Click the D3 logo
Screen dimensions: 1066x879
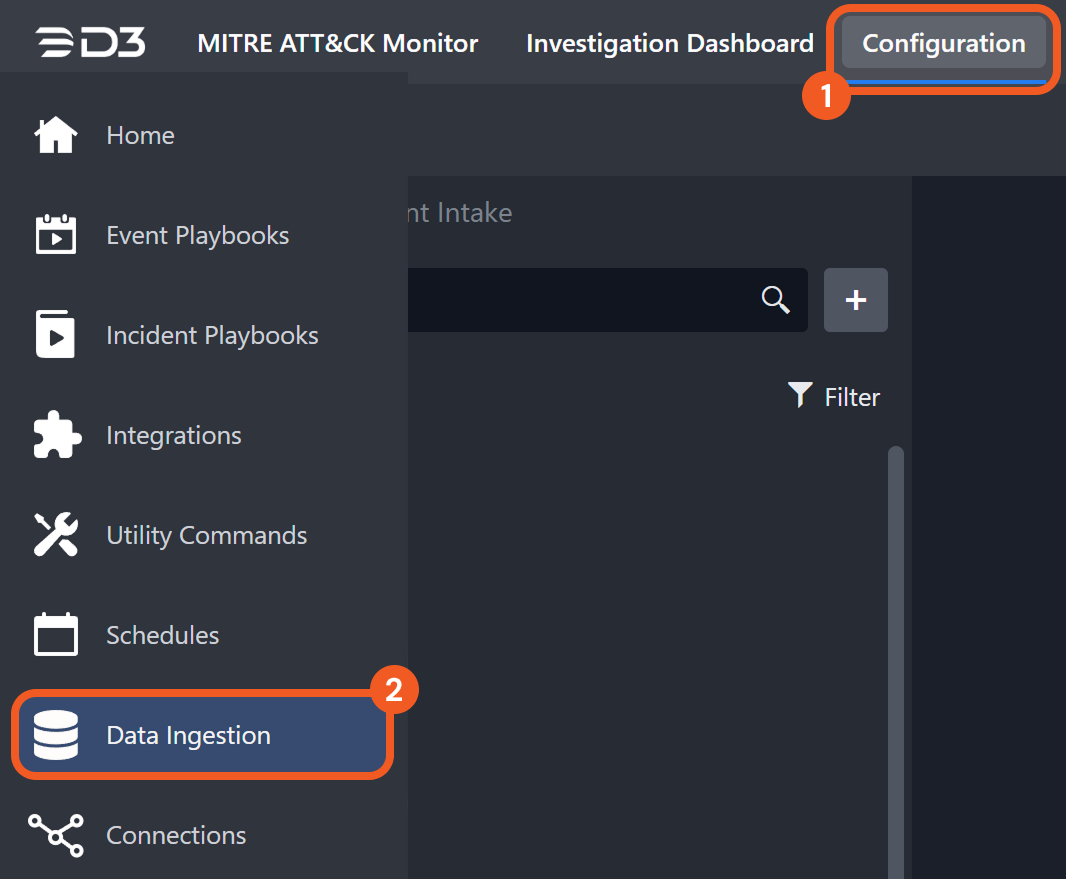[91, 43]
